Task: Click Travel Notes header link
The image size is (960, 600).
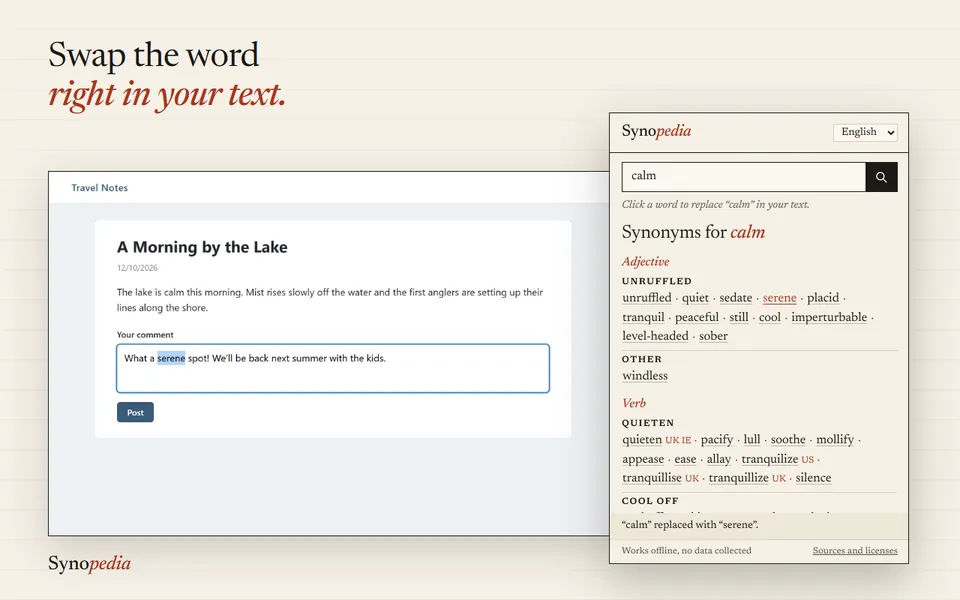Action: point(99,188)
